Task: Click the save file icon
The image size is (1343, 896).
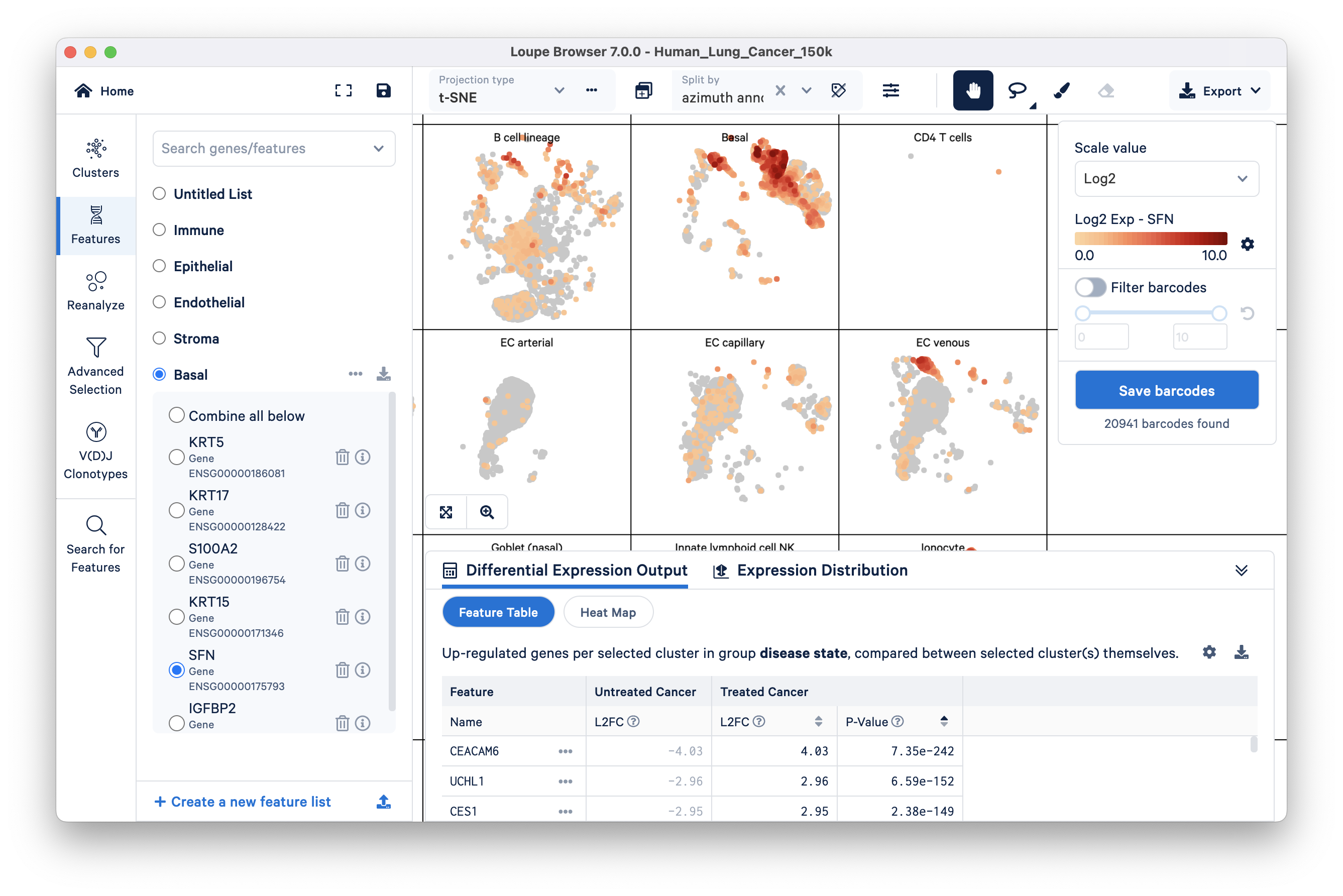Action: (383, 90)
